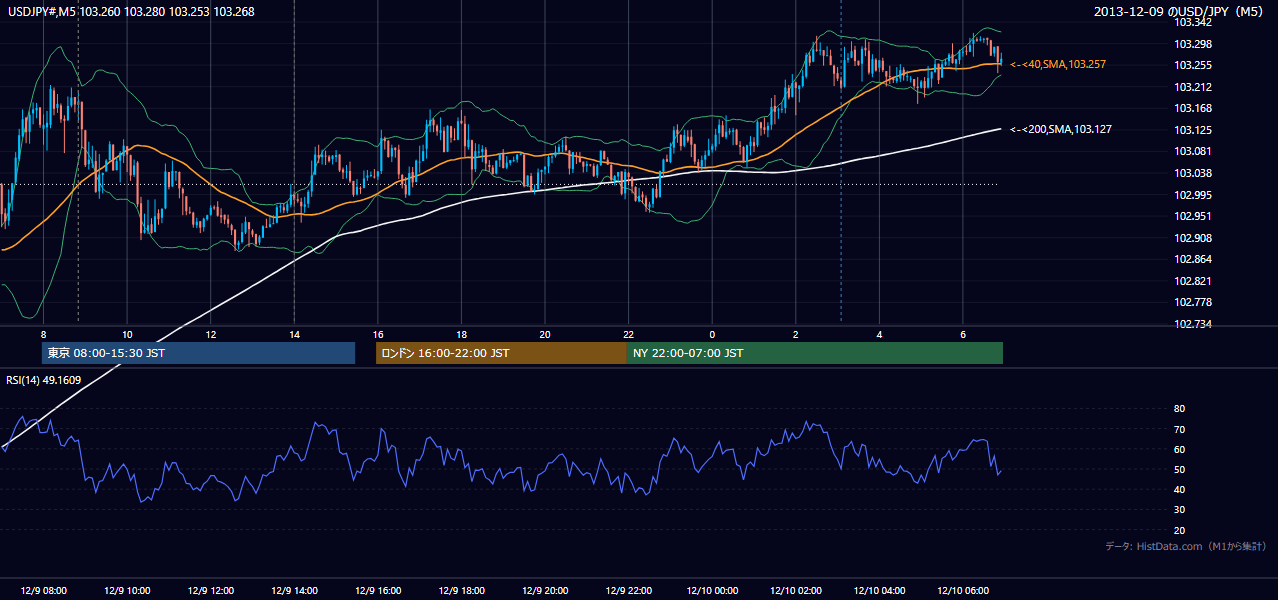Click the 12/10 02:00 time axis label

[796, 591]
